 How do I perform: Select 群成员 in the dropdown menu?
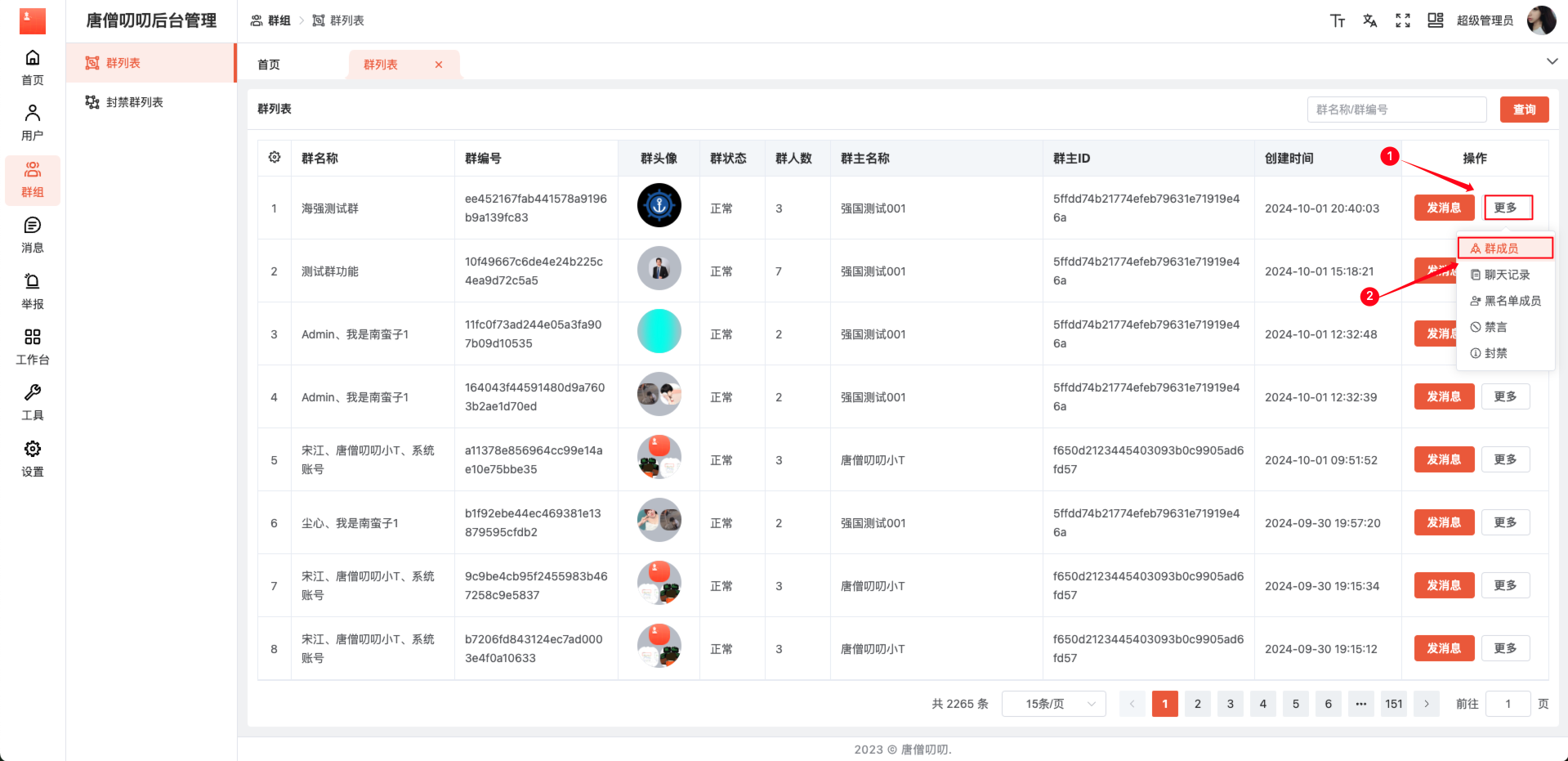1503,248
